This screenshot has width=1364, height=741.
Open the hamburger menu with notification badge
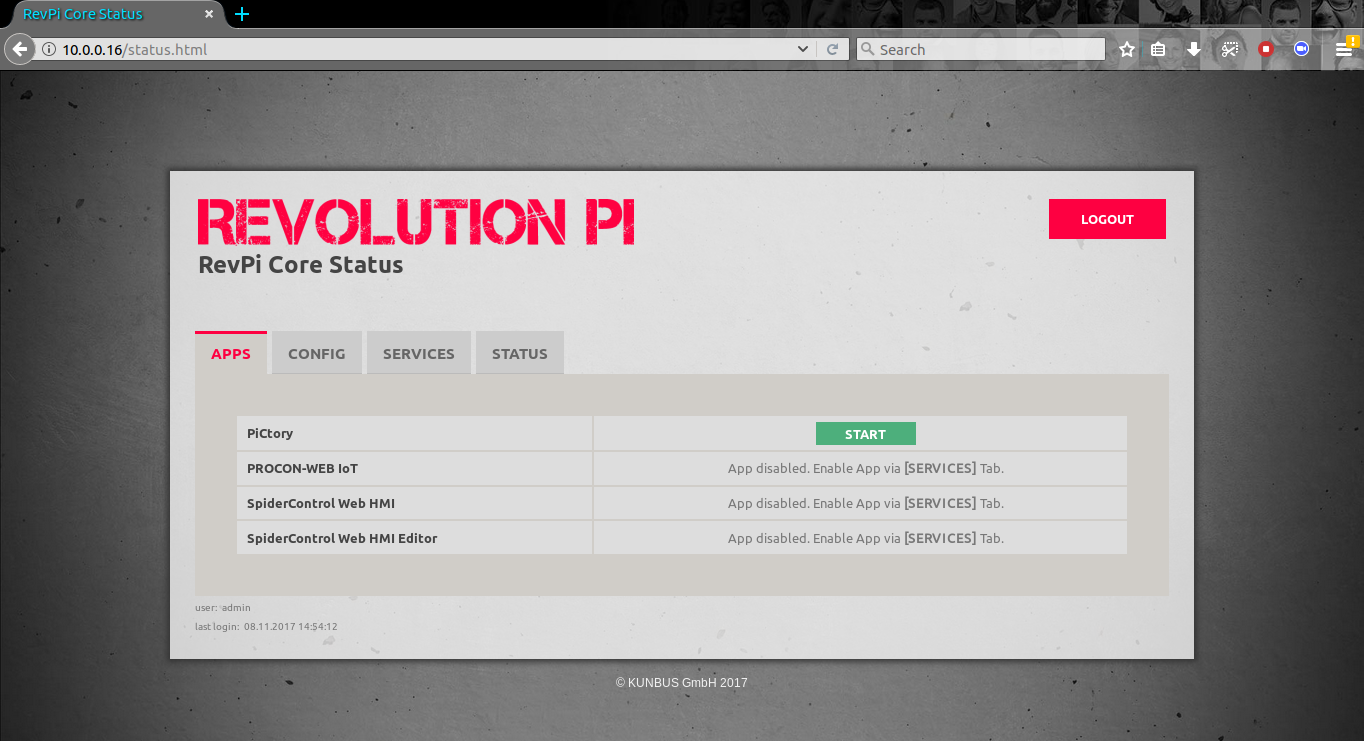1345,48
